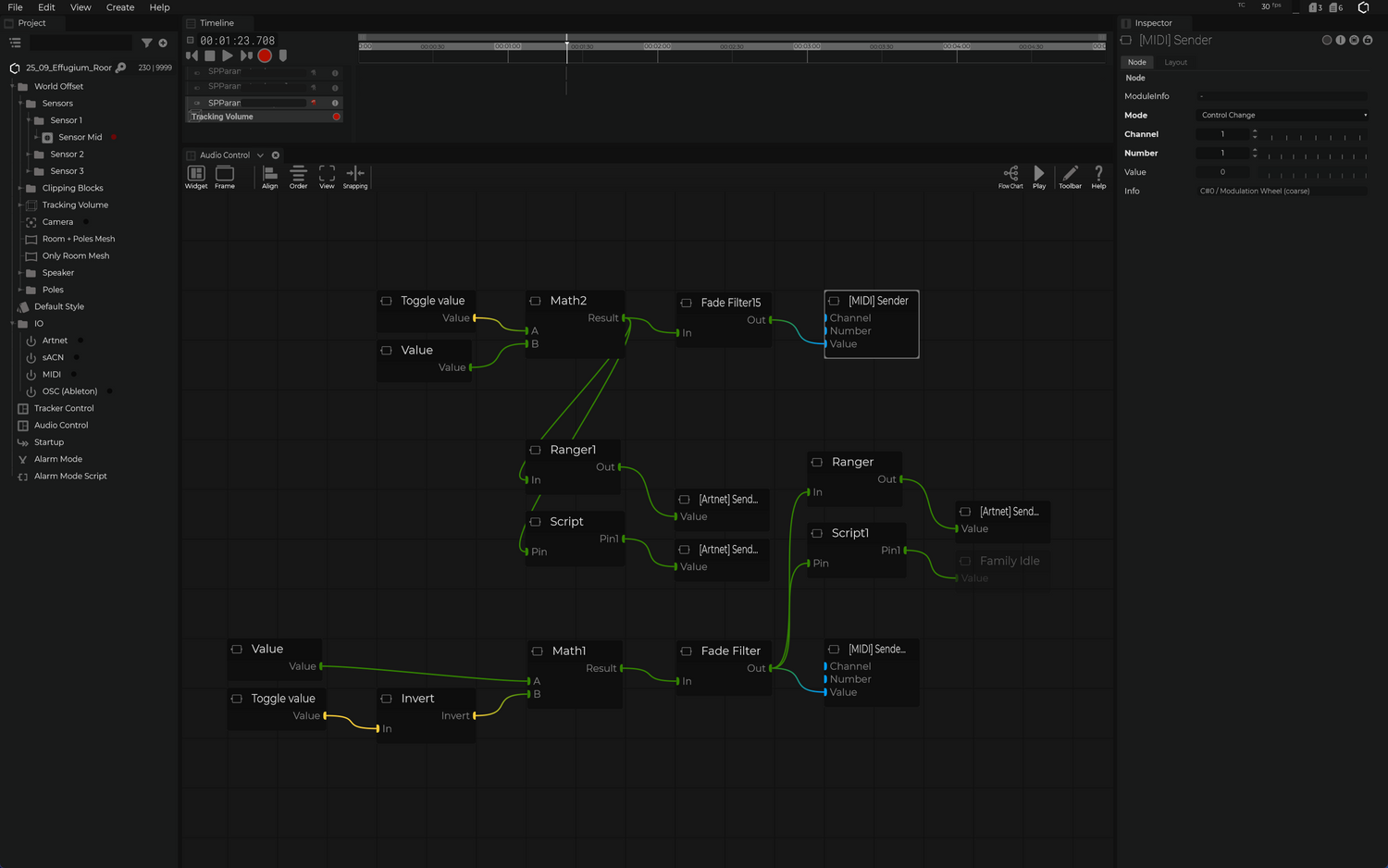Image resolution: width=1388 pixels, height=868 pixels.
Task: Click the project filter funnel icon
Action: pyautogui.click(x=146, y=43)
